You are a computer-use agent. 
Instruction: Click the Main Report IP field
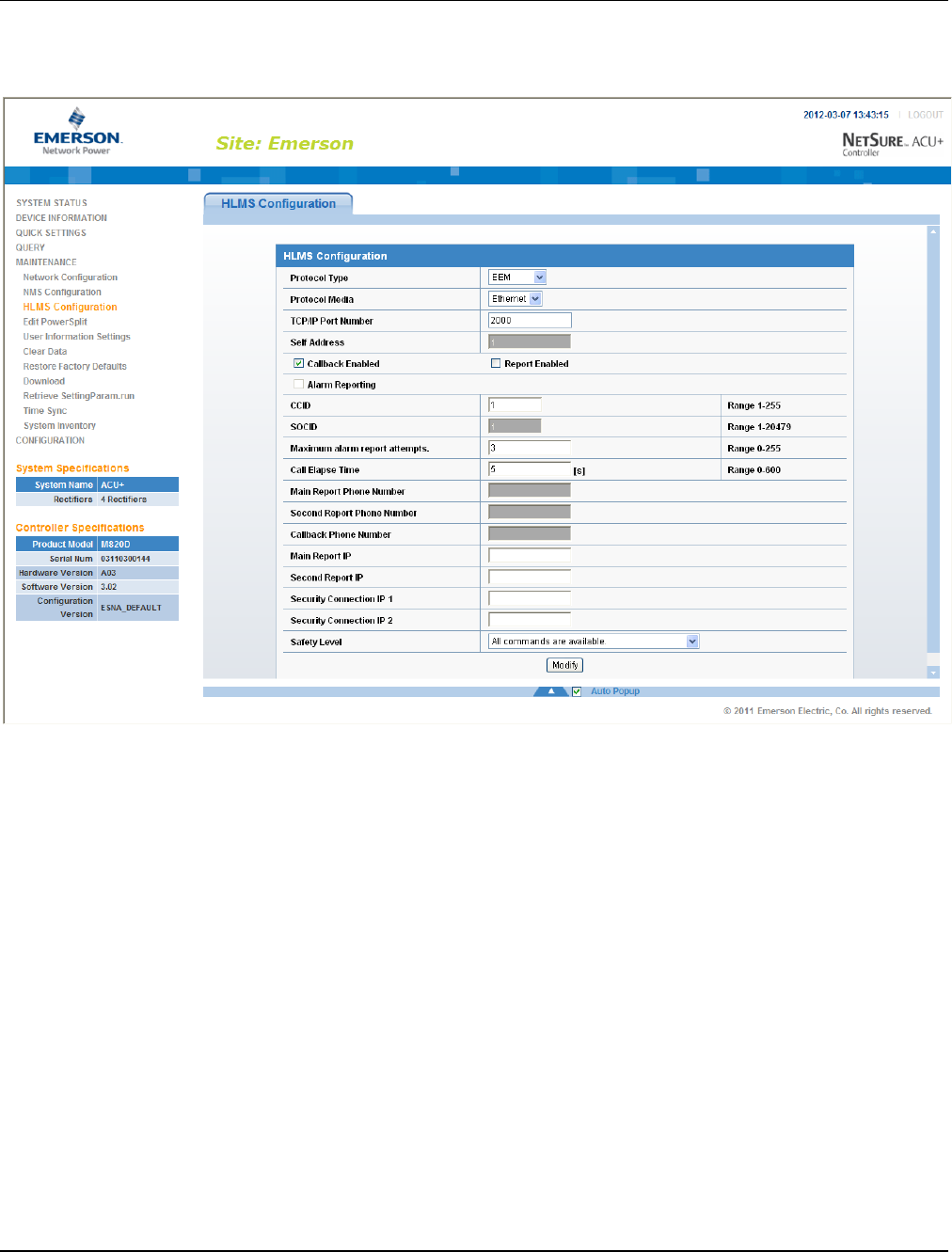[x=530, y=556]
